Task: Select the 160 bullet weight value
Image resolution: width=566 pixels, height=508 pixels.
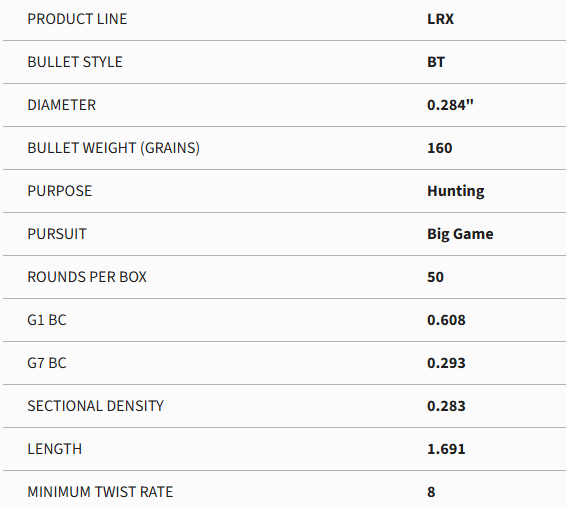Action: click(440, 148)
